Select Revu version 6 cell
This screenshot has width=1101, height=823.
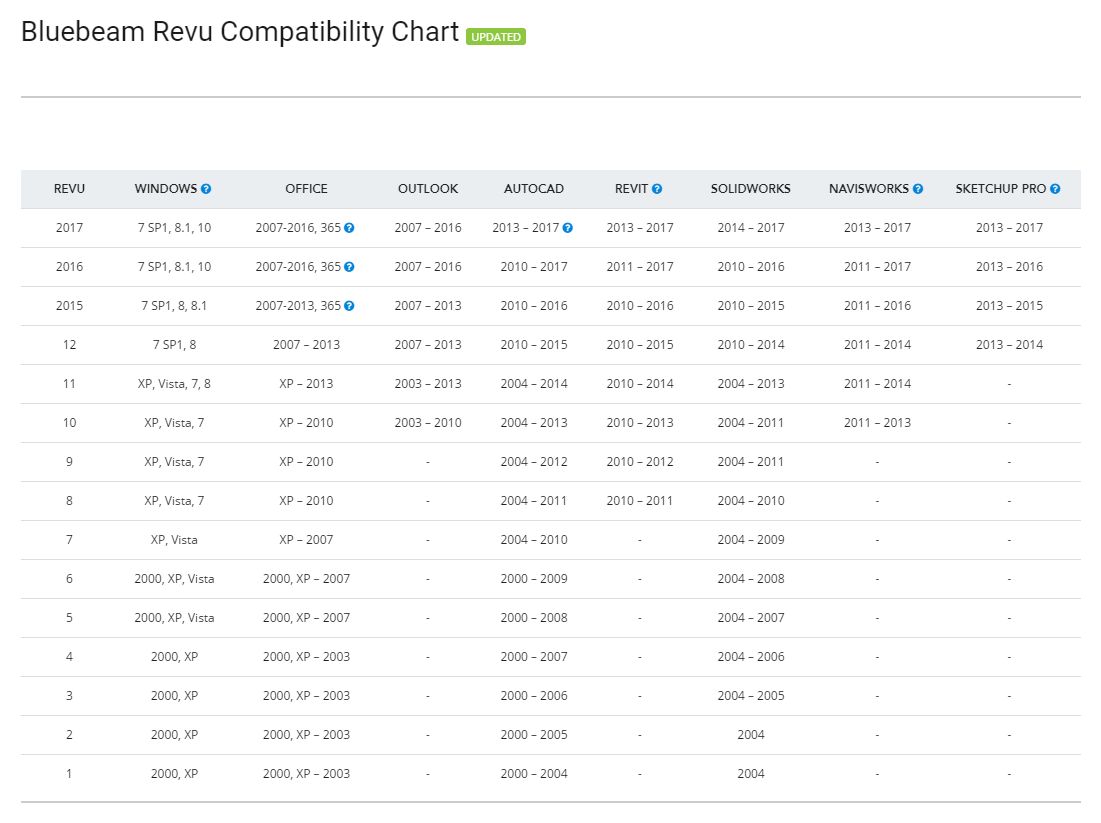69,579
